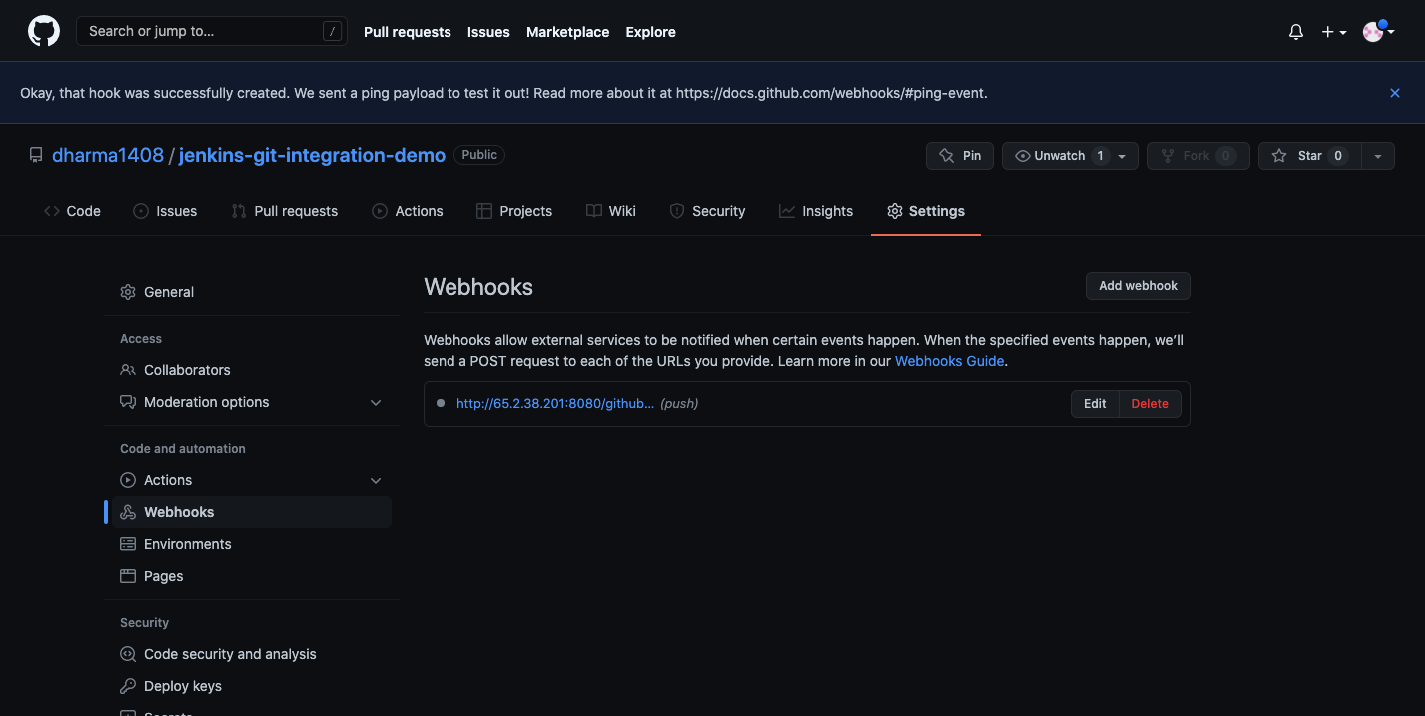Open General settings in sidebar
Viewport: 1425px width, 716px height.
coord(252,292)
